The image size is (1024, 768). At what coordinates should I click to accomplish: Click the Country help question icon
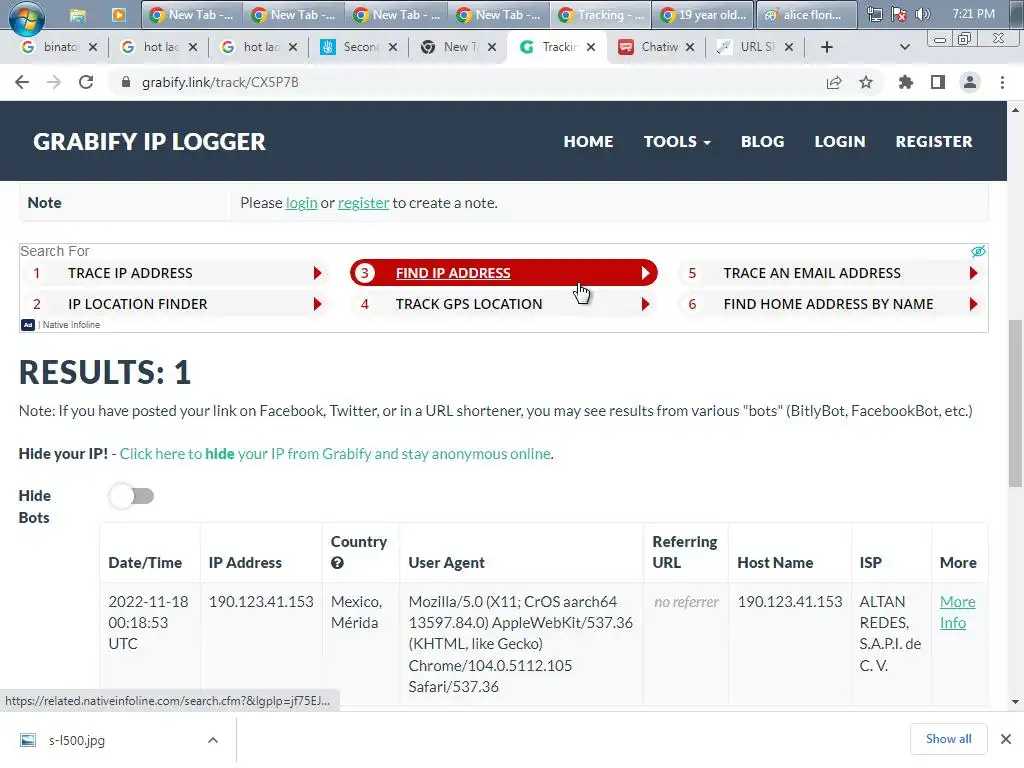(337, 563)
